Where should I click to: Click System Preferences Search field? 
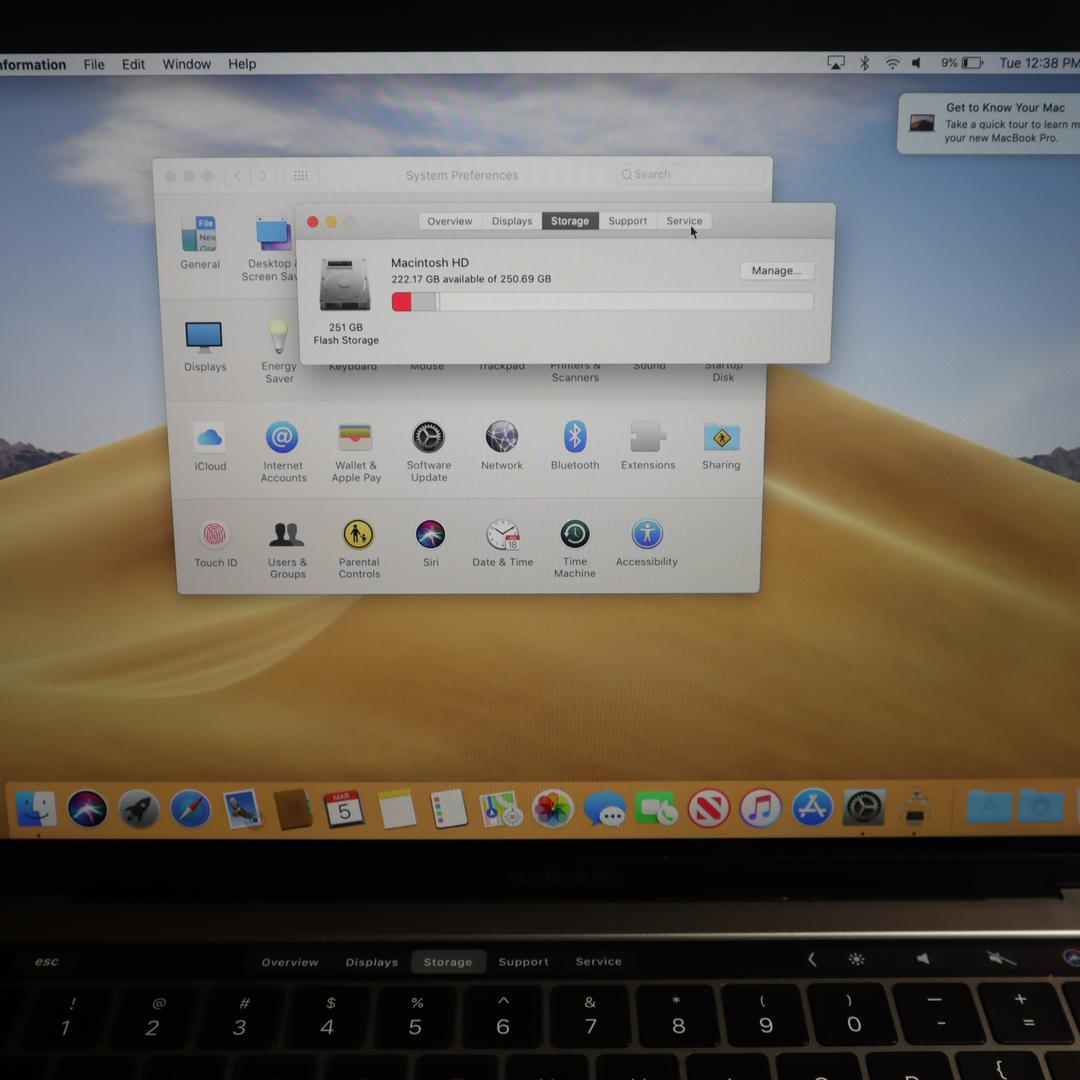689,175
